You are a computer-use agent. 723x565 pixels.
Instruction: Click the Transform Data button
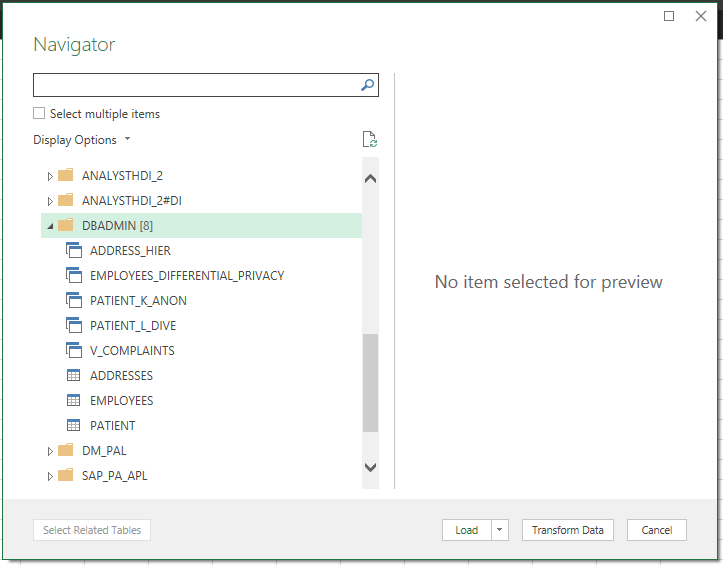[x=568, y=530]
